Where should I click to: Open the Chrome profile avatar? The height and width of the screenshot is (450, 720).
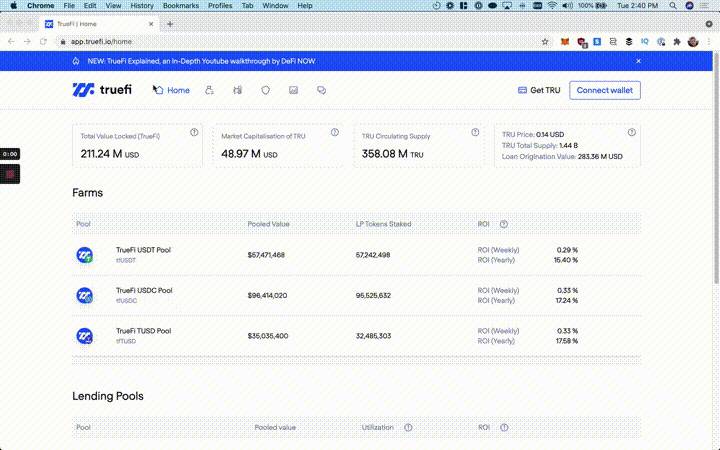693,42
